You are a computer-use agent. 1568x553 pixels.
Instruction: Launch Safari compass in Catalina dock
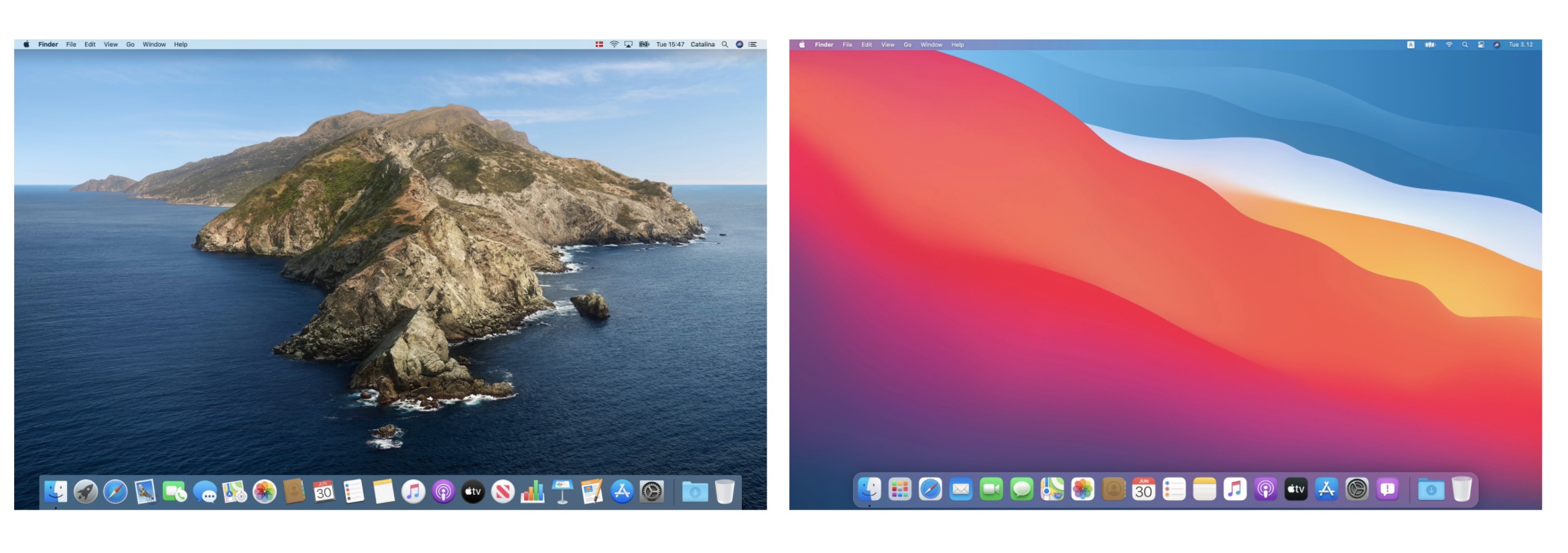(x=115, y=492)
